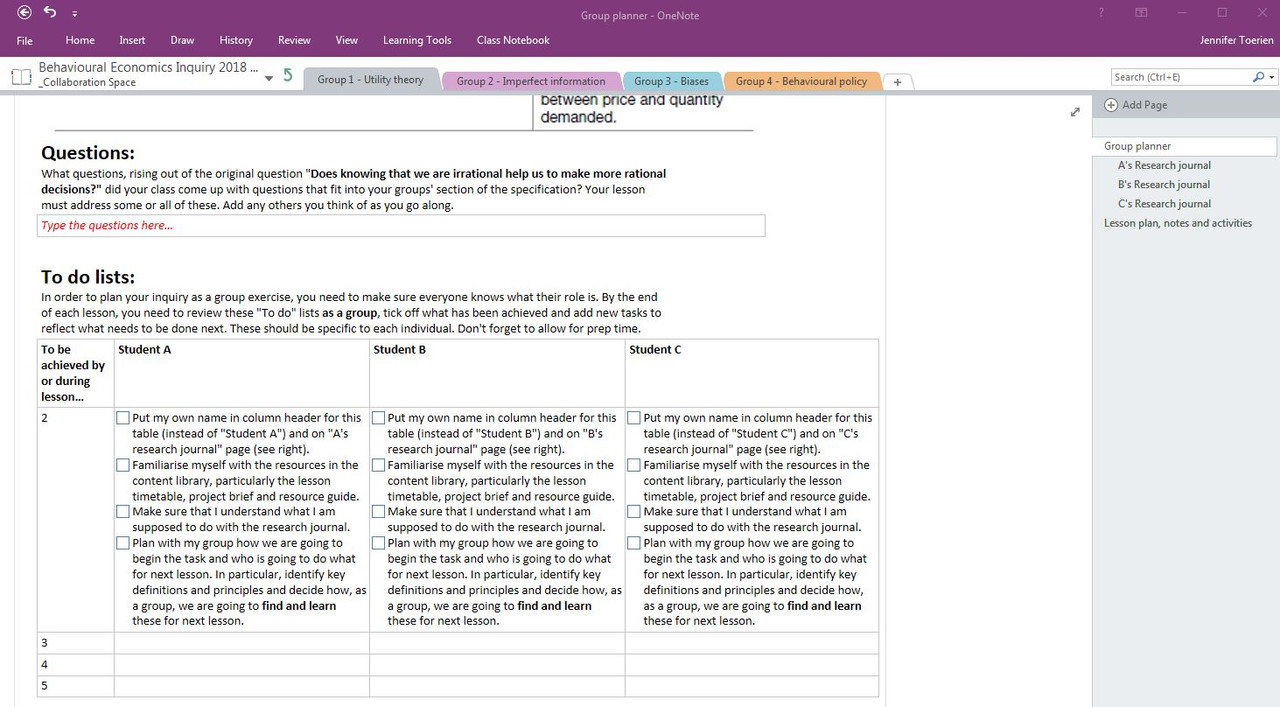Click the 'Student B' column header cell
The image size is (1280, 707).
click(x=497, y=373)
